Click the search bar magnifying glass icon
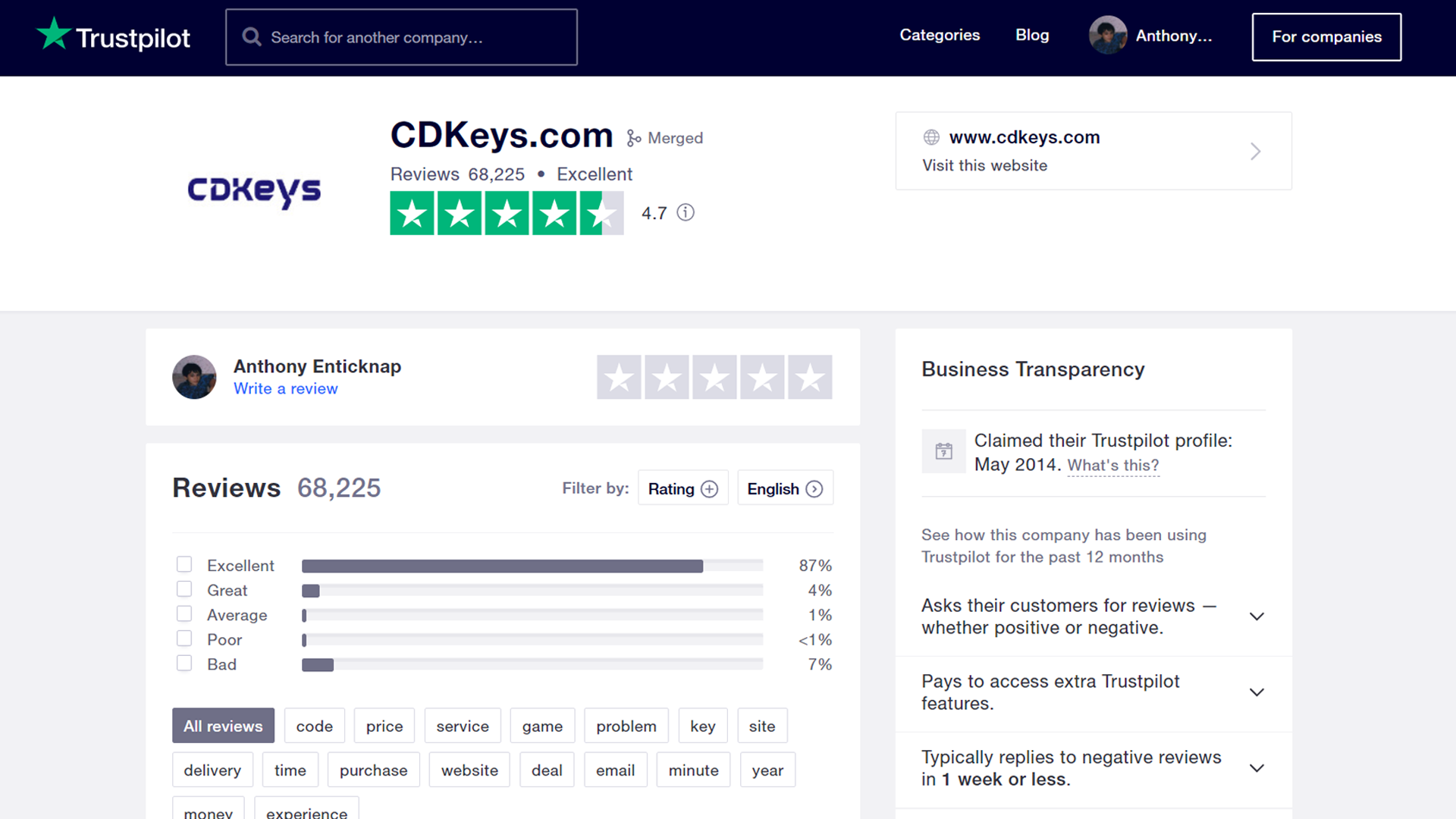 point(251,37)
